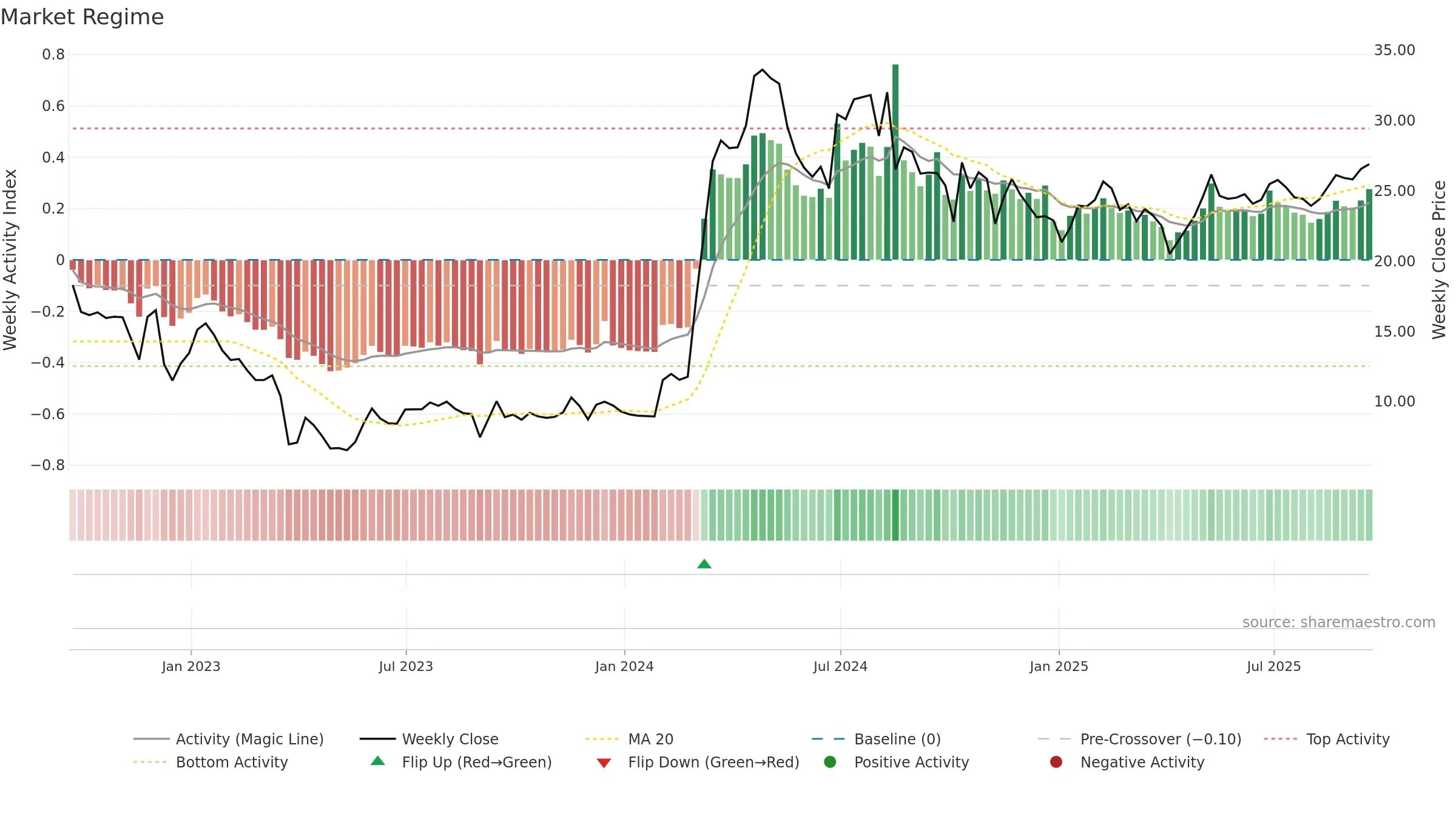Click the Jan 2024 x-axis label
Viewport: 1456px width, 819px height.
click(624, 667)
